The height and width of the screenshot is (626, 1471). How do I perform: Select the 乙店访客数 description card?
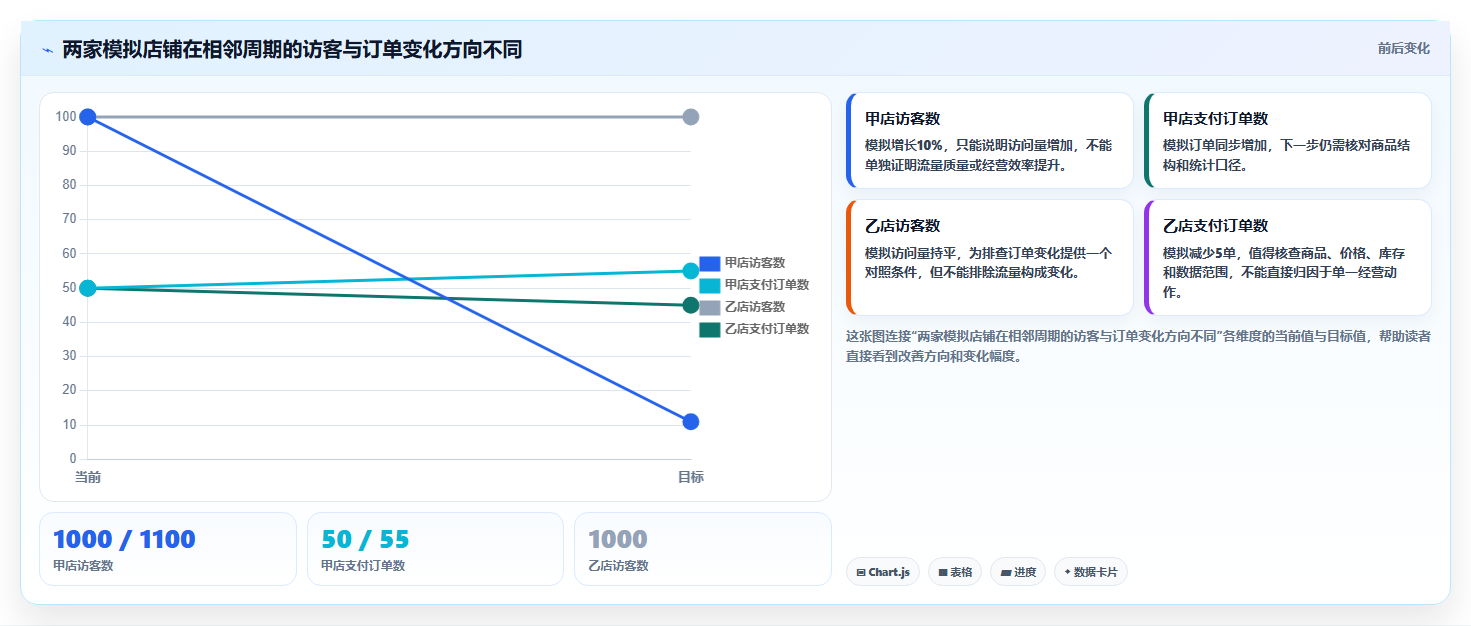coord(989,257)
